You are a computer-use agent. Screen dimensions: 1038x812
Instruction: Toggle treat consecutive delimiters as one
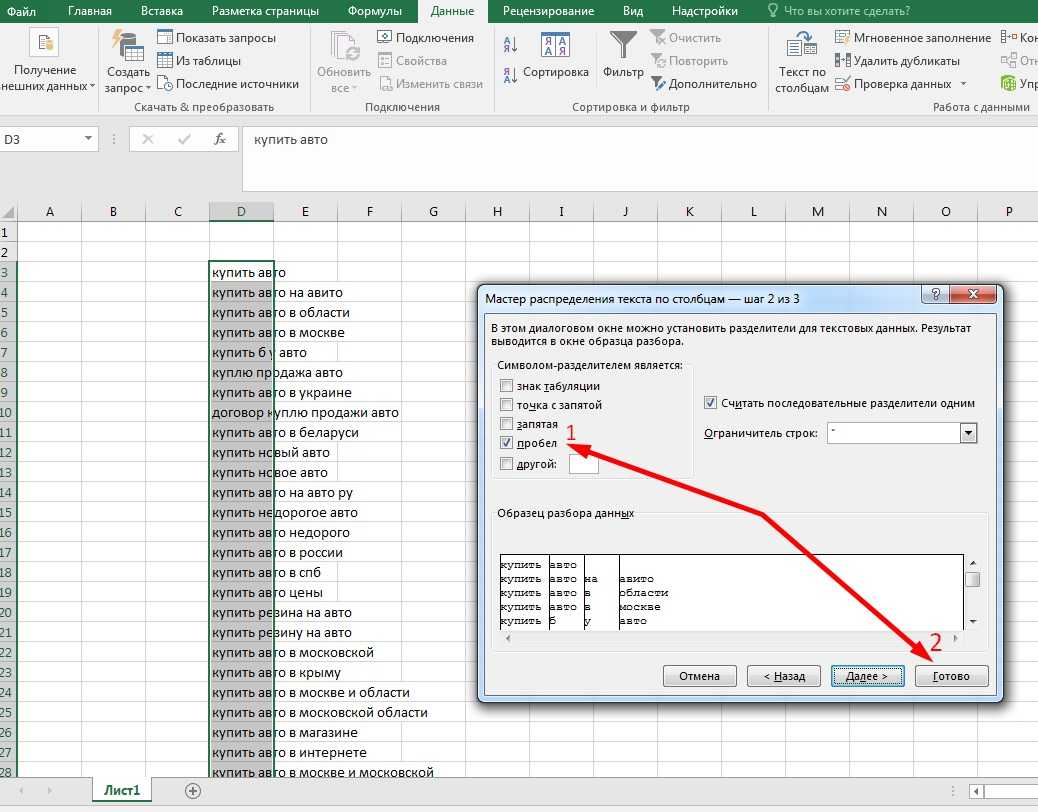point(711,403)
